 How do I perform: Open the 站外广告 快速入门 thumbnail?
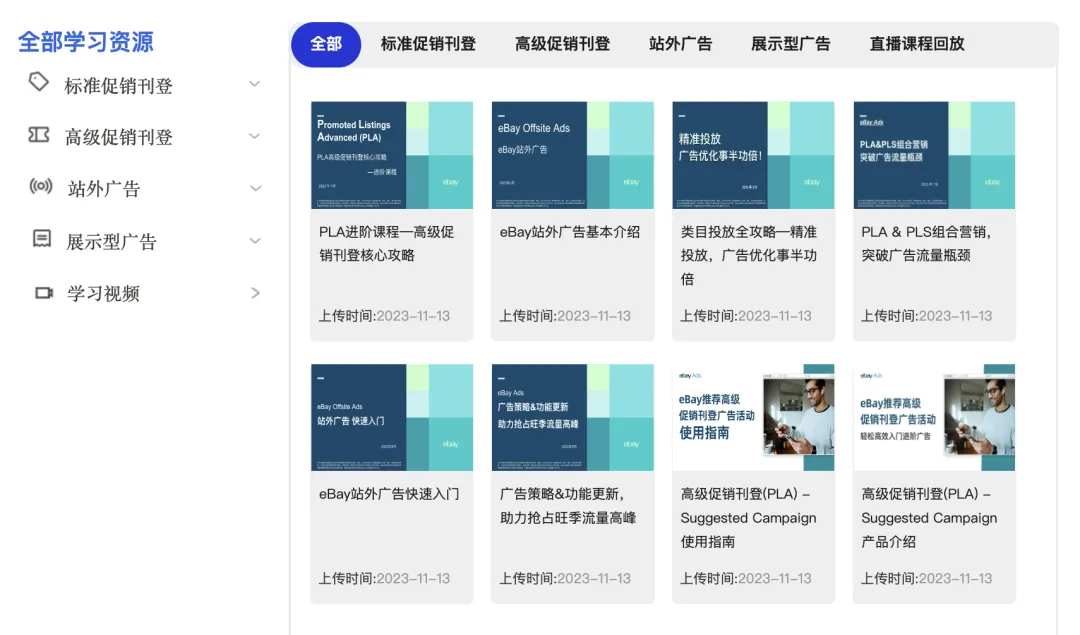[392, 417]
